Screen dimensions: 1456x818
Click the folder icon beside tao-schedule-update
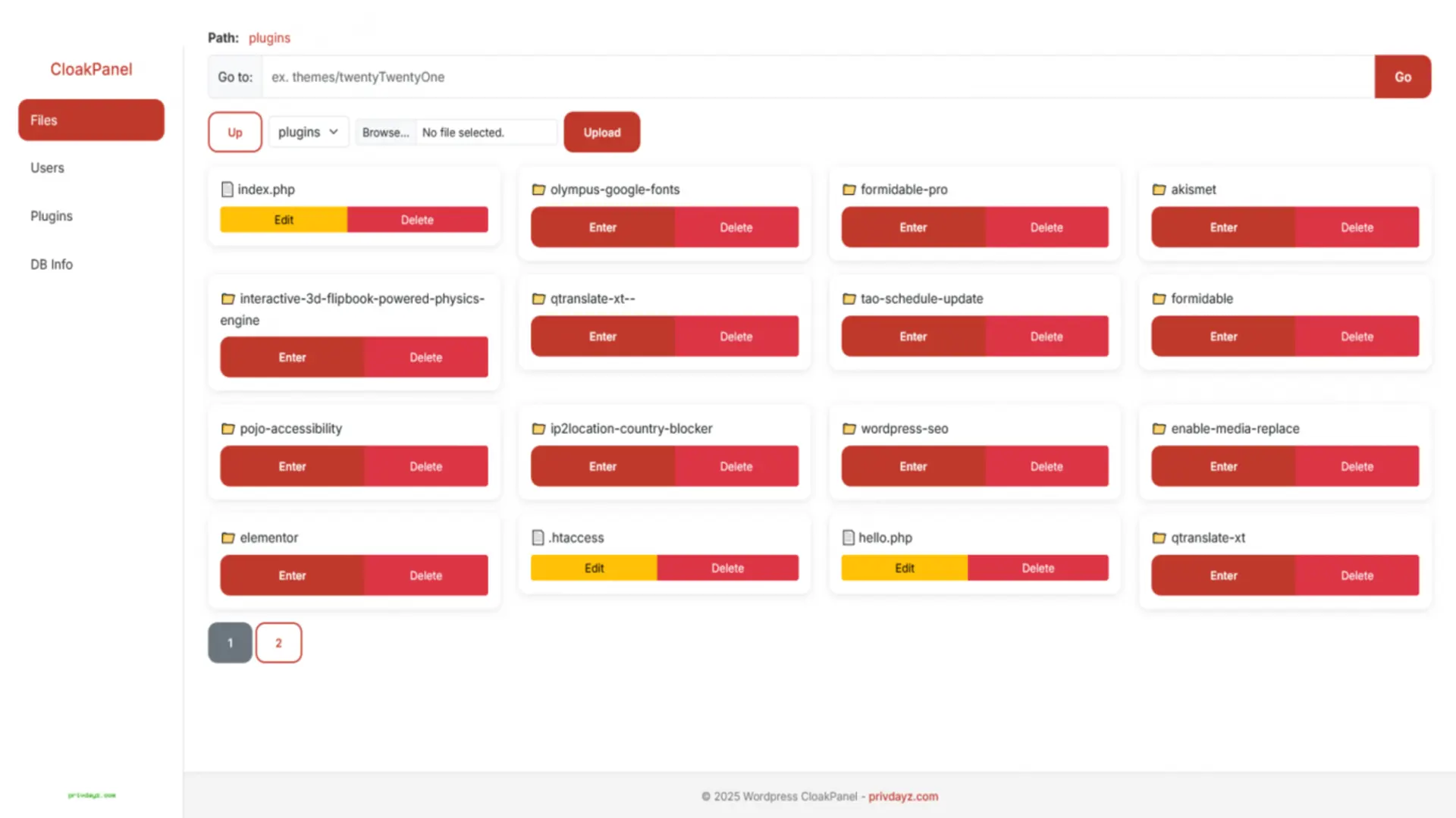coord(849,299)
